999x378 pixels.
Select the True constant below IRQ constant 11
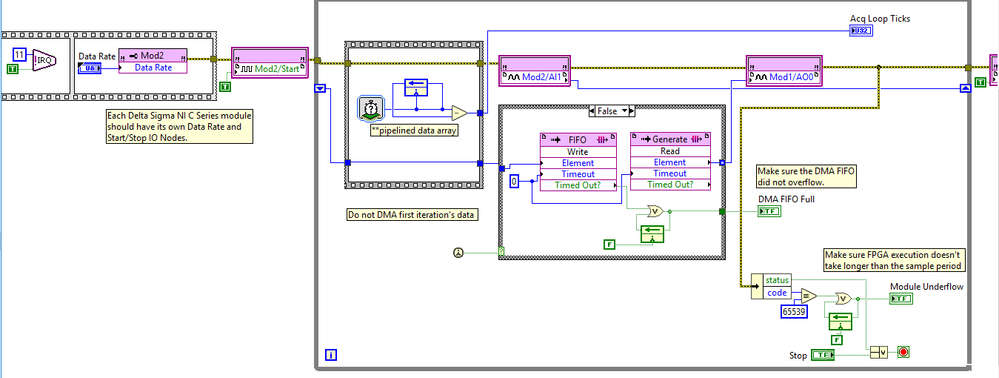coord(13,69)
